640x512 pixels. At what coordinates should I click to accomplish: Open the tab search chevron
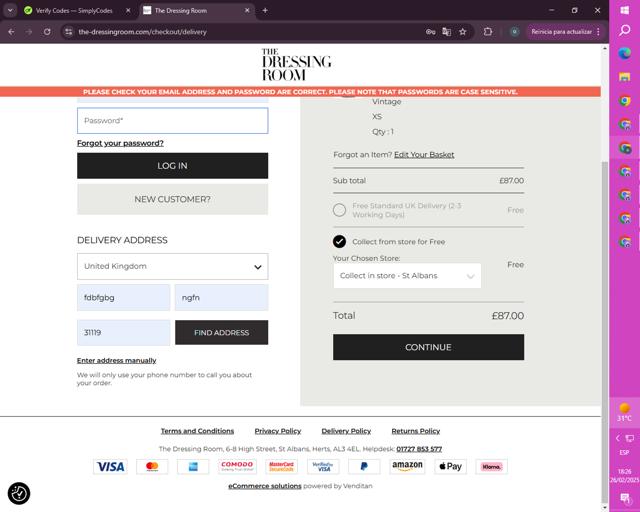10,11
